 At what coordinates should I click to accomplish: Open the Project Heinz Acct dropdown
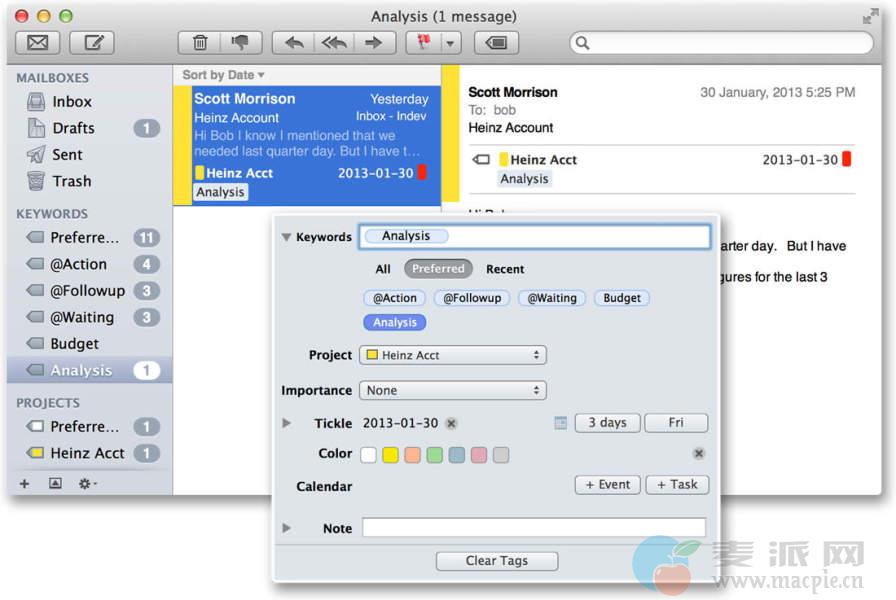(453, 355)
